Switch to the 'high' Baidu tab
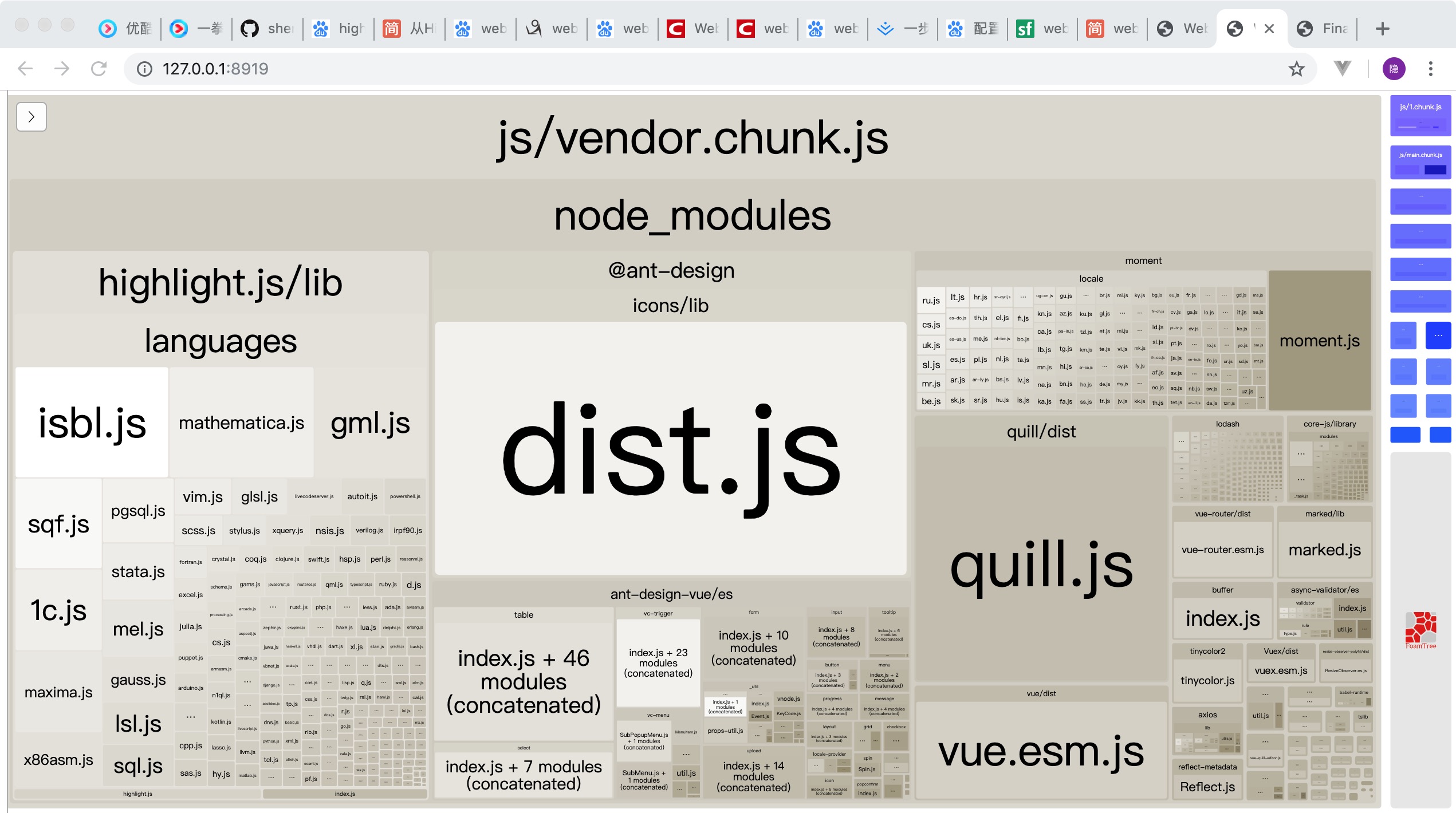 coord(339,29)
